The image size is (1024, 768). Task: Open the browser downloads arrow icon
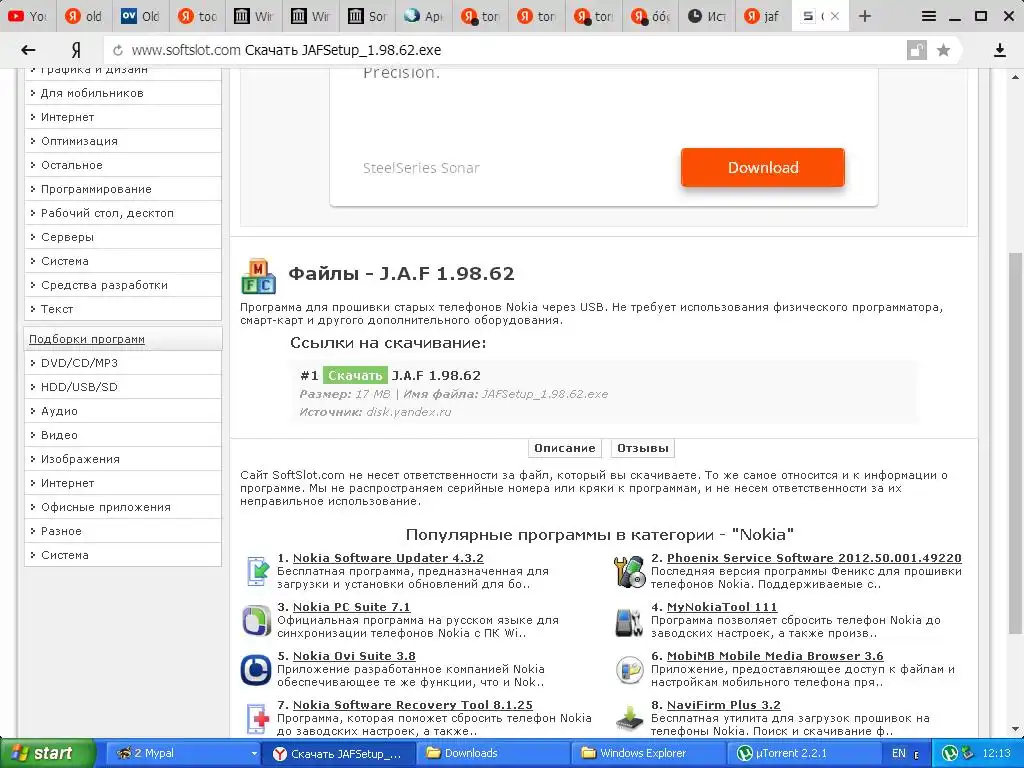click(999, 50)
